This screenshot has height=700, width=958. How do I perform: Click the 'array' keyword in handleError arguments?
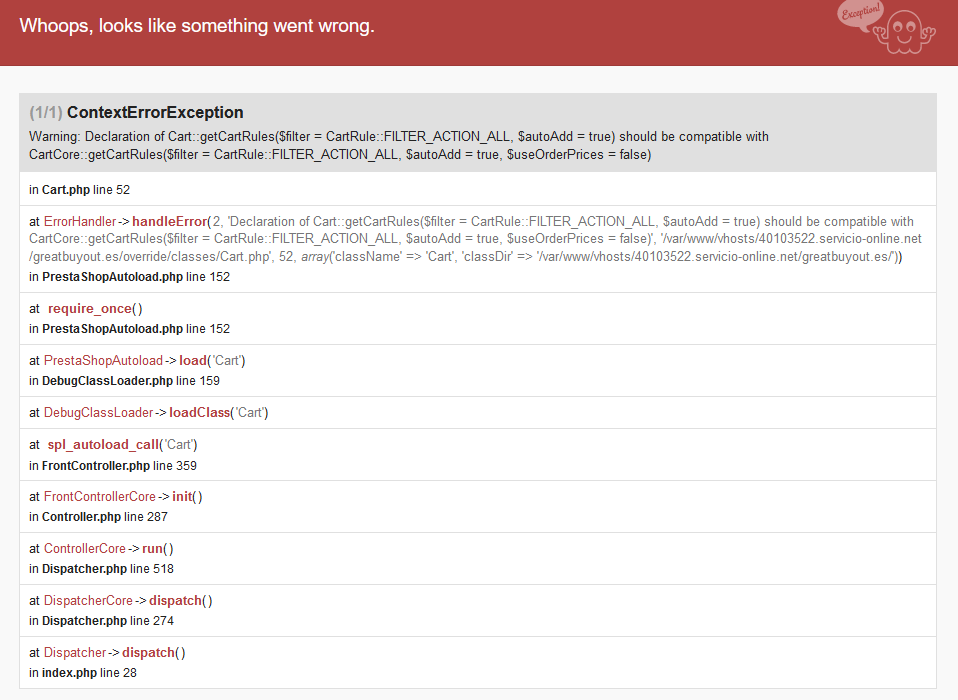[x=315, y=257]
